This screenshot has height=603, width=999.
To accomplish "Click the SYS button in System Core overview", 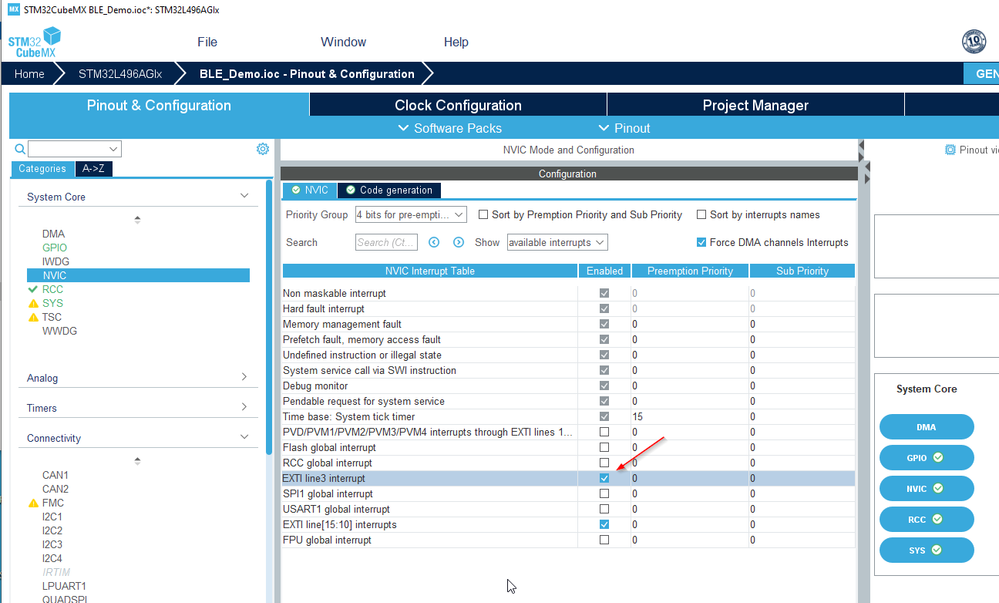I will (x=926, y=550).
